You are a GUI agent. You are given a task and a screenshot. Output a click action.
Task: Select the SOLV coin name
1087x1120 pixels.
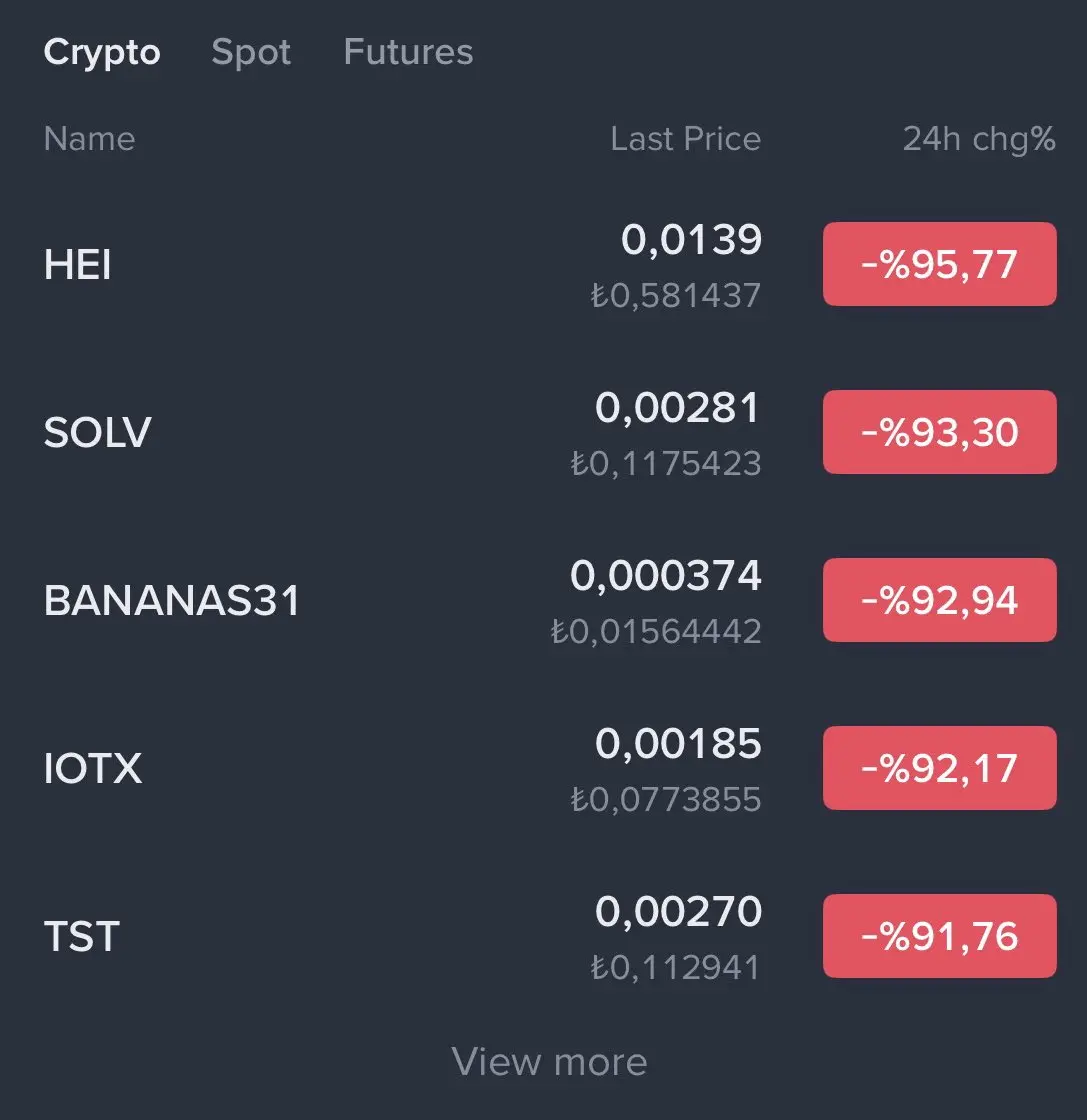(x=98, y=433)
